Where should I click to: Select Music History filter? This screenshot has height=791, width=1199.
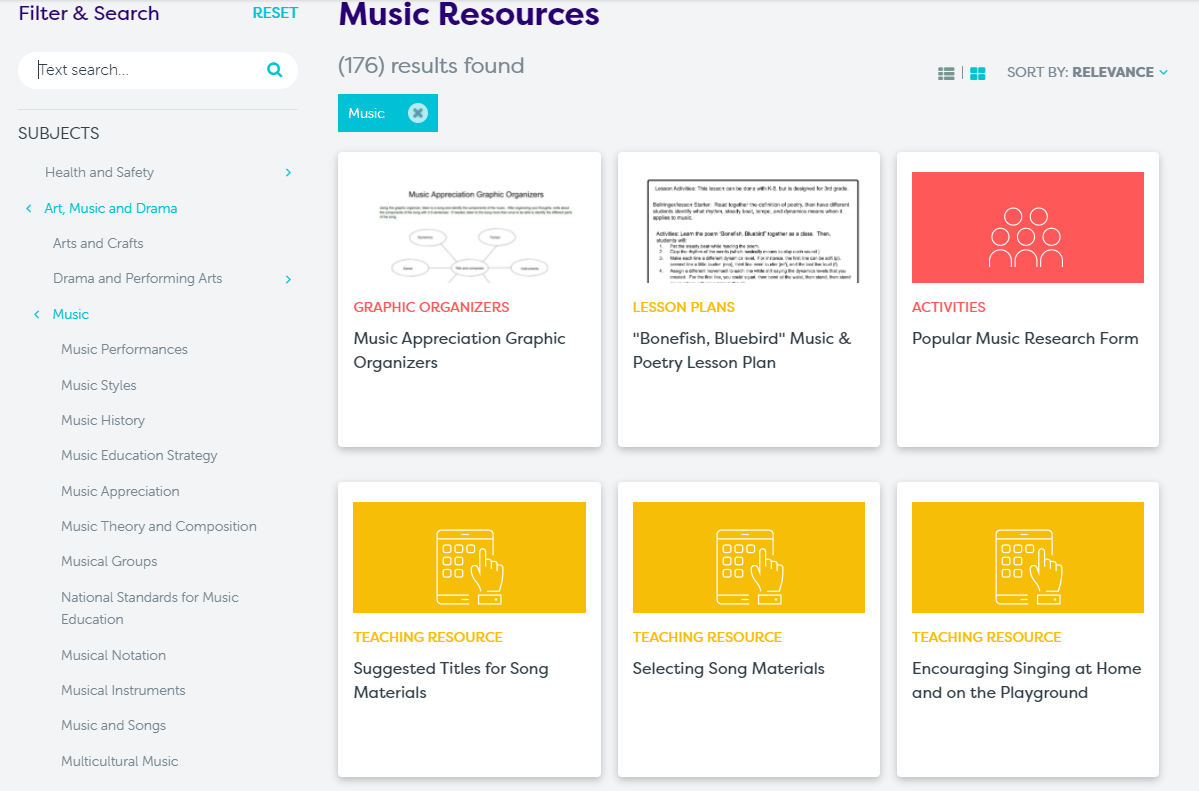coord(103,420)
